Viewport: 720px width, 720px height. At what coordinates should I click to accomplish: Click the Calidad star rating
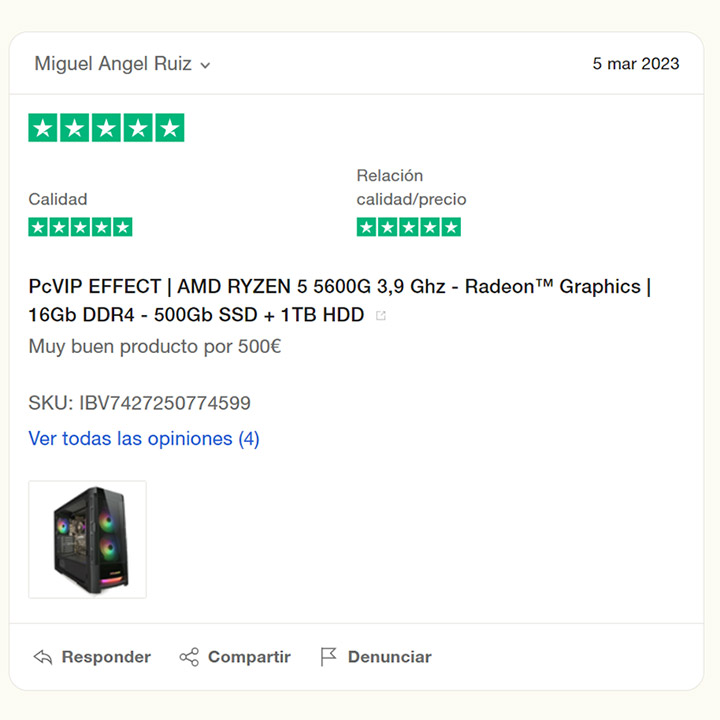[80, 227]
